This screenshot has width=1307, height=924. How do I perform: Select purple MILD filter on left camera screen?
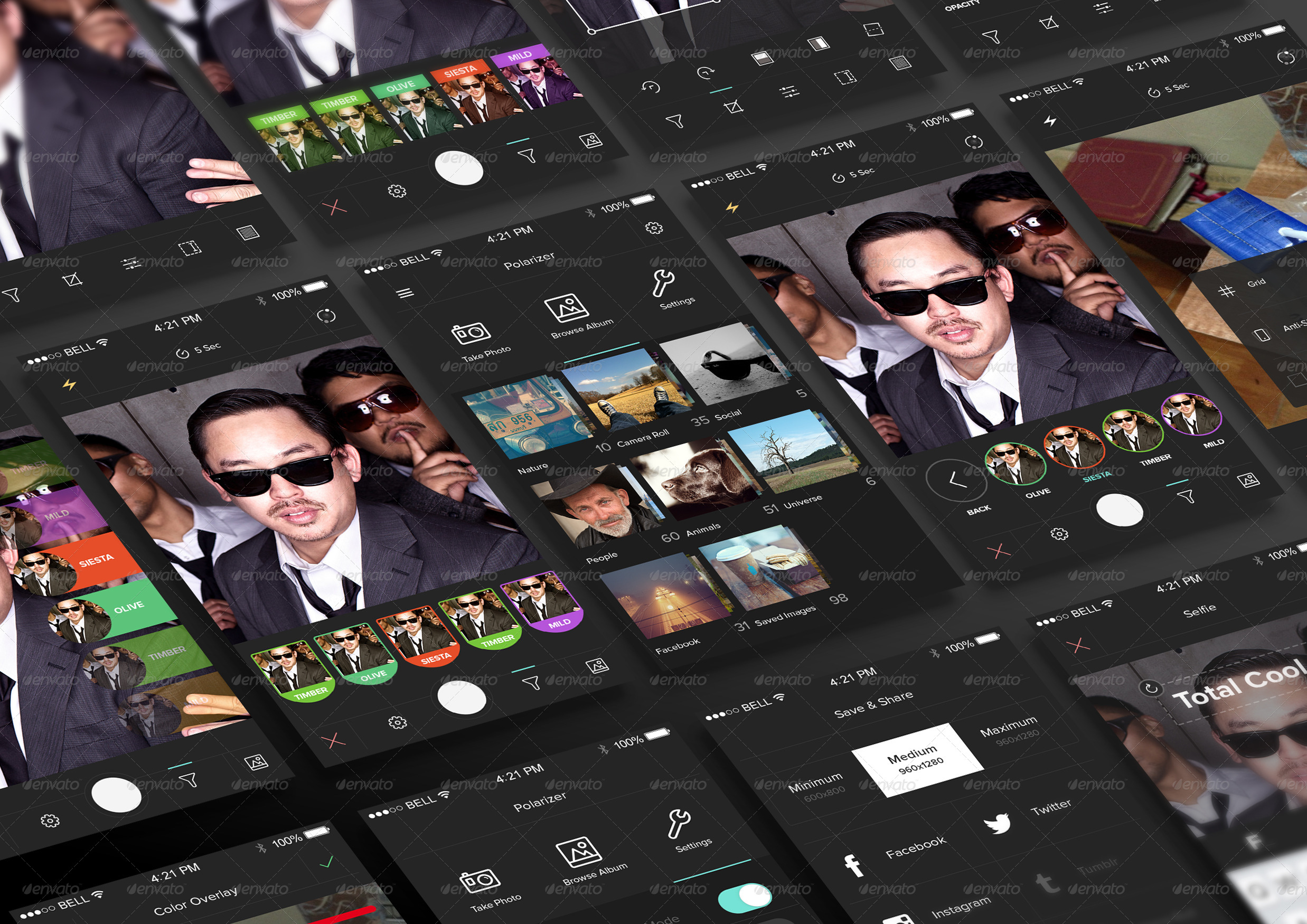tap(541, 603)
